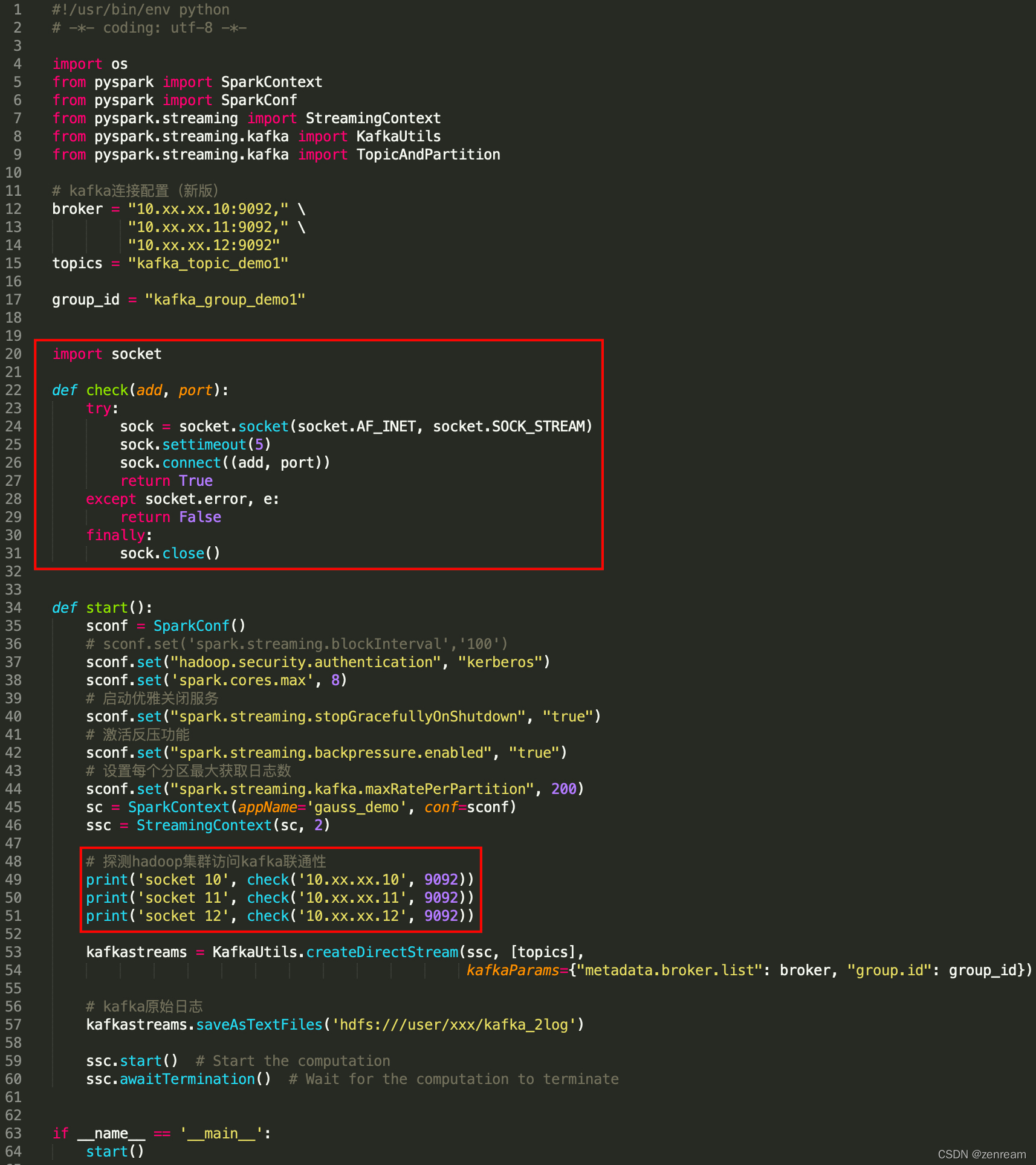Viewport: 1036px width, 1165px height.
Task: Click 'SparkContext' in the line 5 import
Action: (x=271, y=82)
